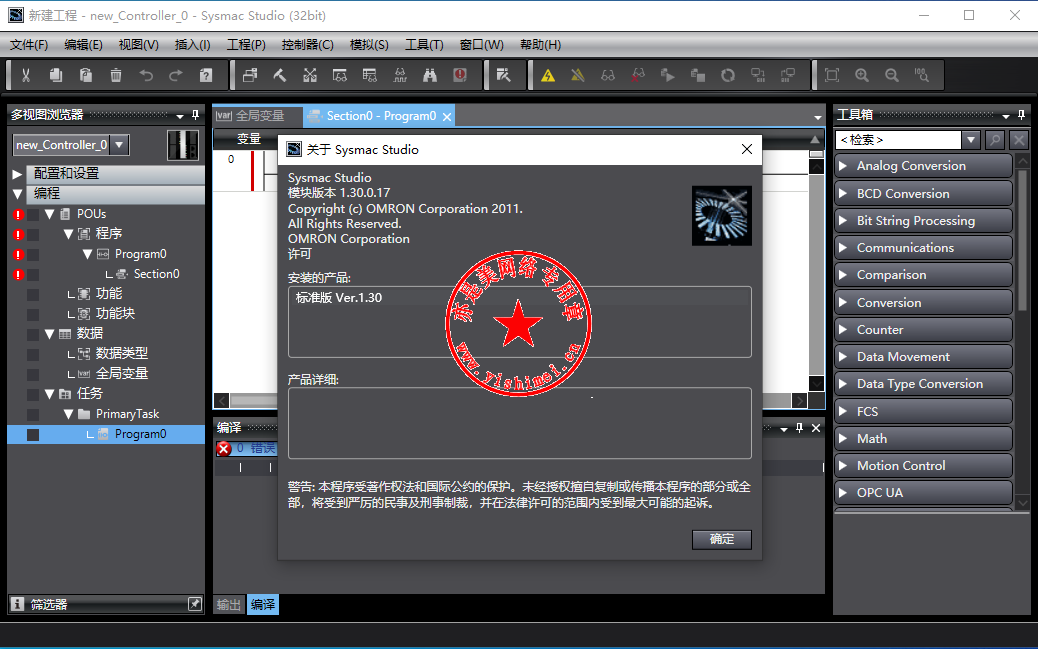Click the Delete trash can toolbar icon
The width and height of the screenshot is (1038, 649).
pos(116,75)
